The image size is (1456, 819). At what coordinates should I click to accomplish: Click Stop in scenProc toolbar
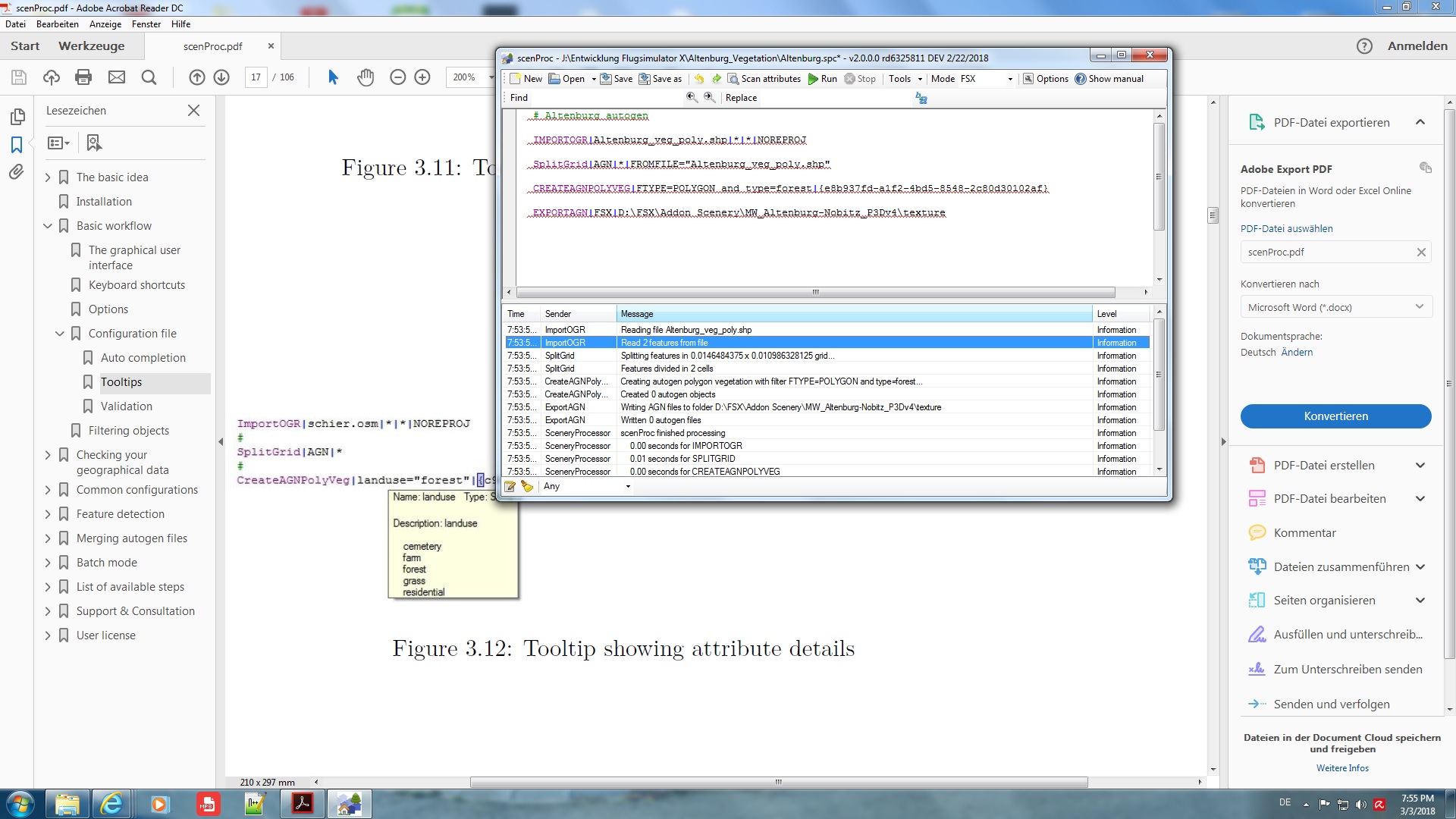point(861,79)
